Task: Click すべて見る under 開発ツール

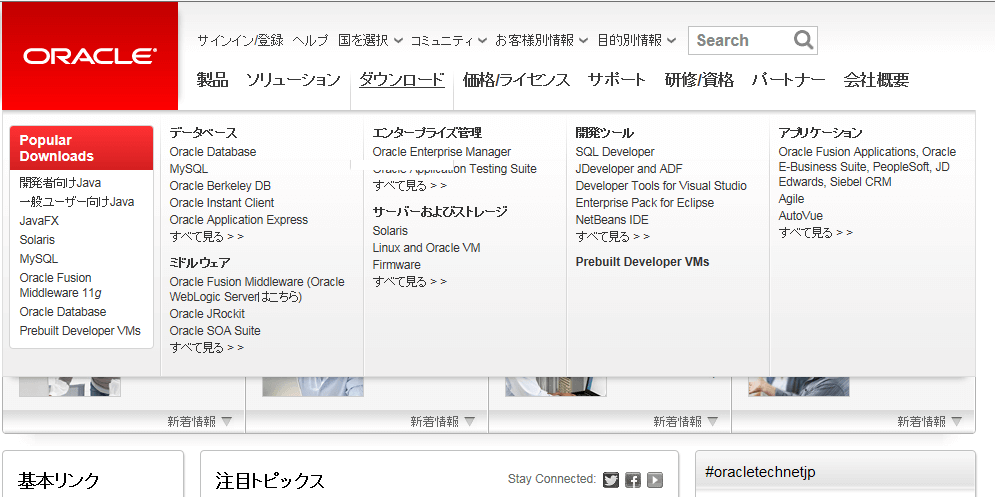Action: tap(613, 236)
